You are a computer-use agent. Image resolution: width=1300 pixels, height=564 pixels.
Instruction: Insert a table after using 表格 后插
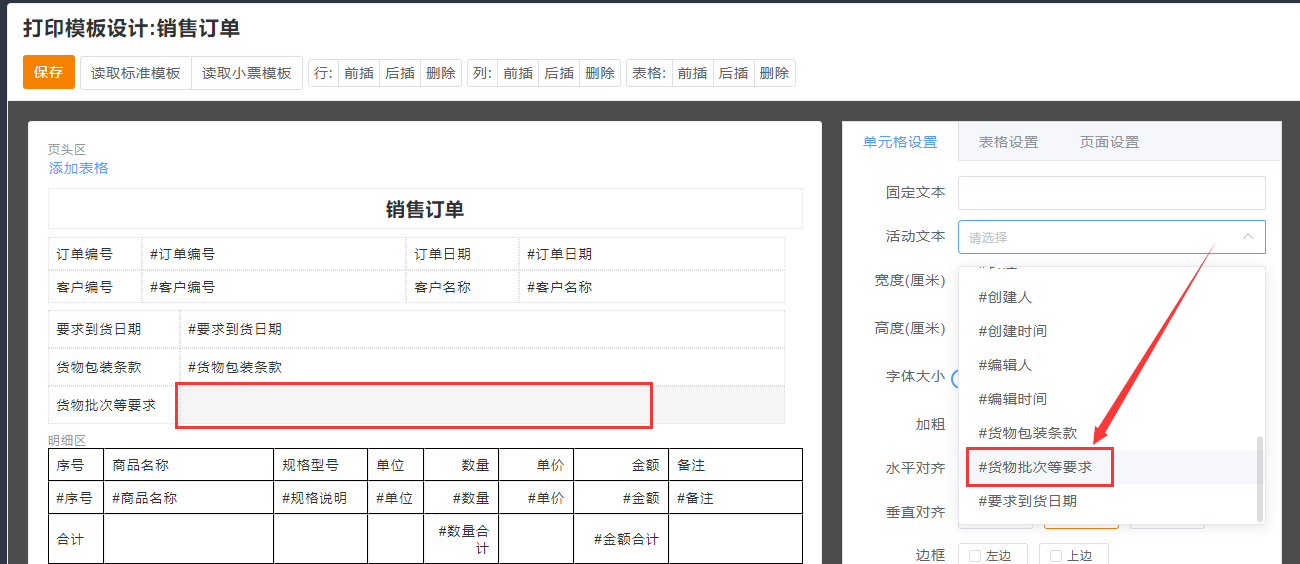click(733, 73)
